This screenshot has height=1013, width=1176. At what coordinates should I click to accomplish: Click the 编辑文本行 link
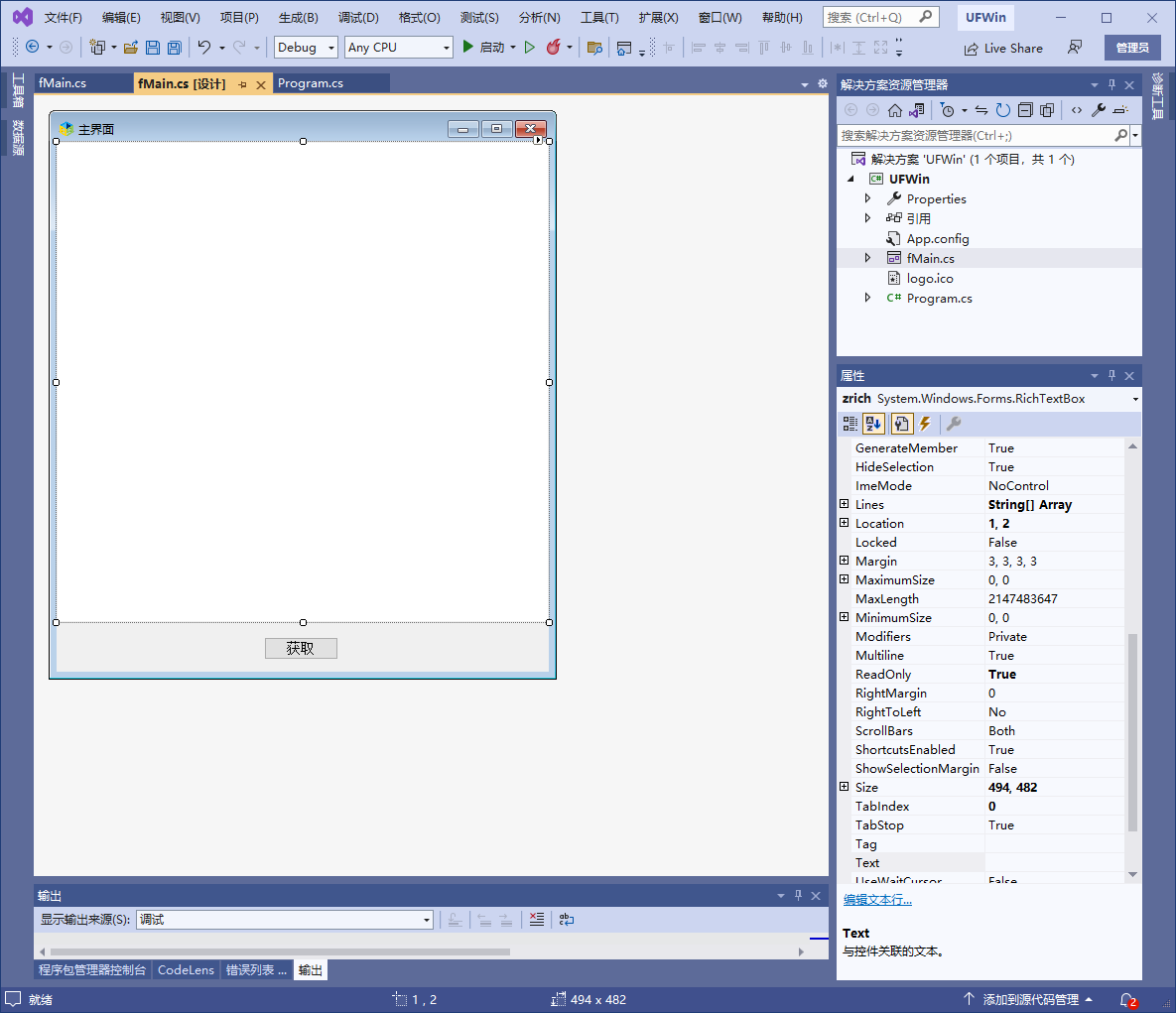877,900
